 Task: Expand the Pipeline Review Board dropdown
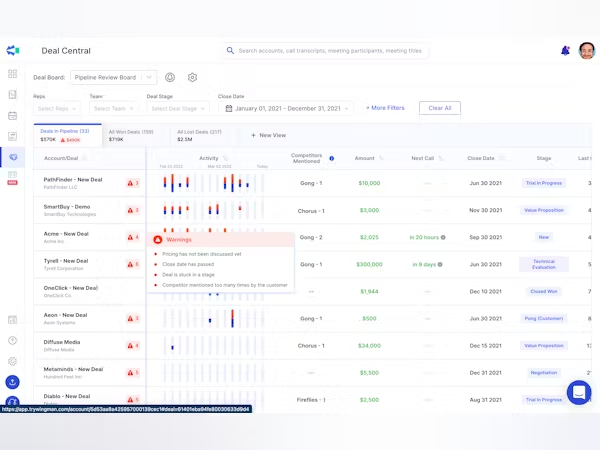[148, 77]
